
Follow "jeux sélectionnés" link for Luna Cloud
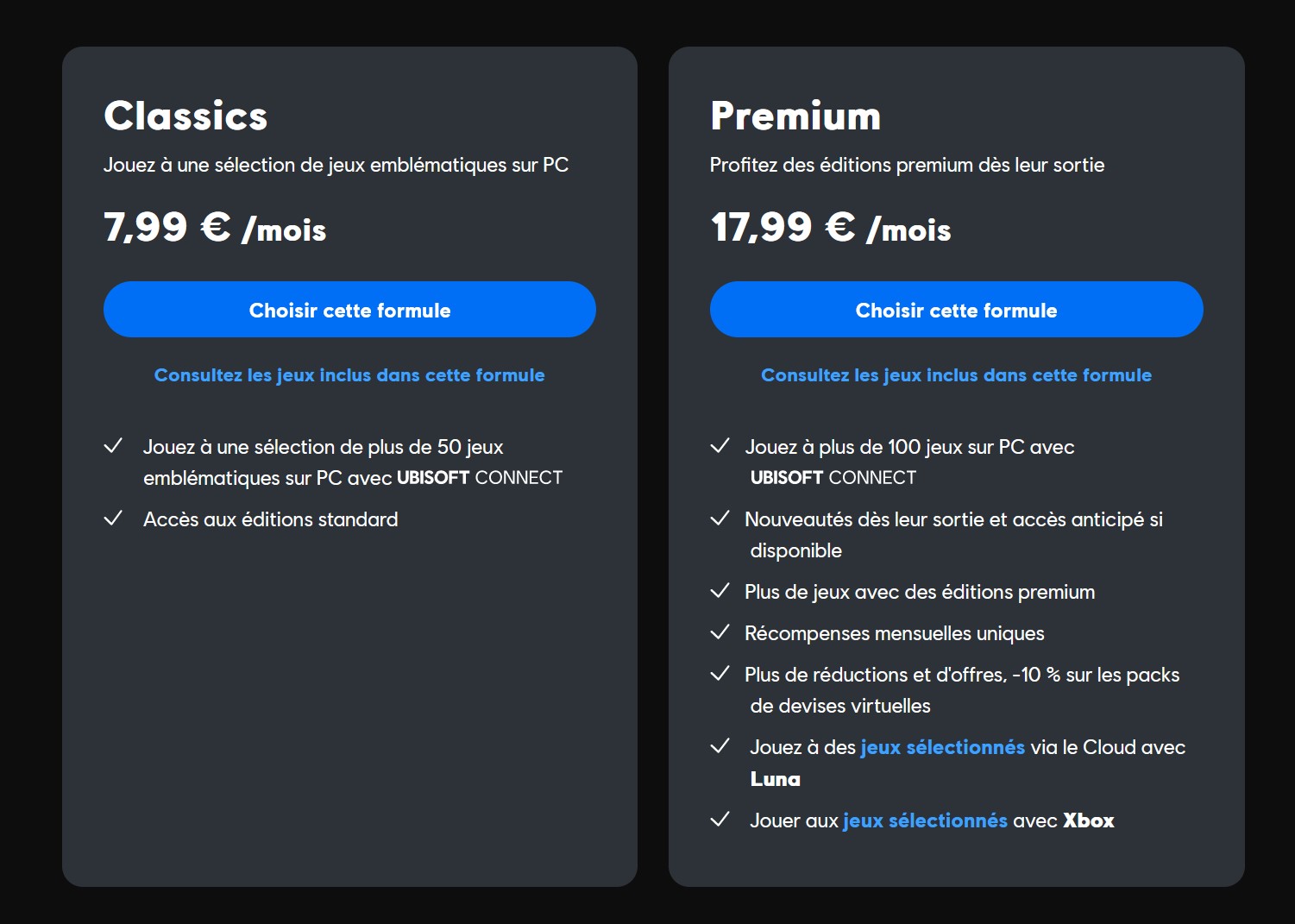tap(942, 747)
